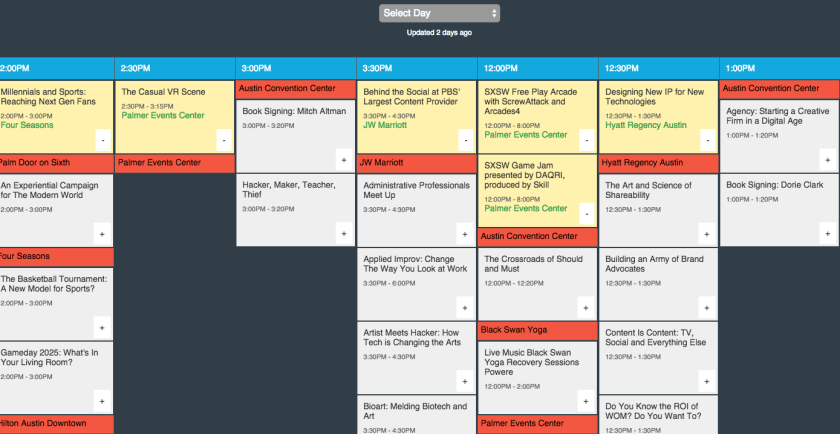Add The Basketball Tournament session with plus

pyautogui.click(x=102, y=327)
